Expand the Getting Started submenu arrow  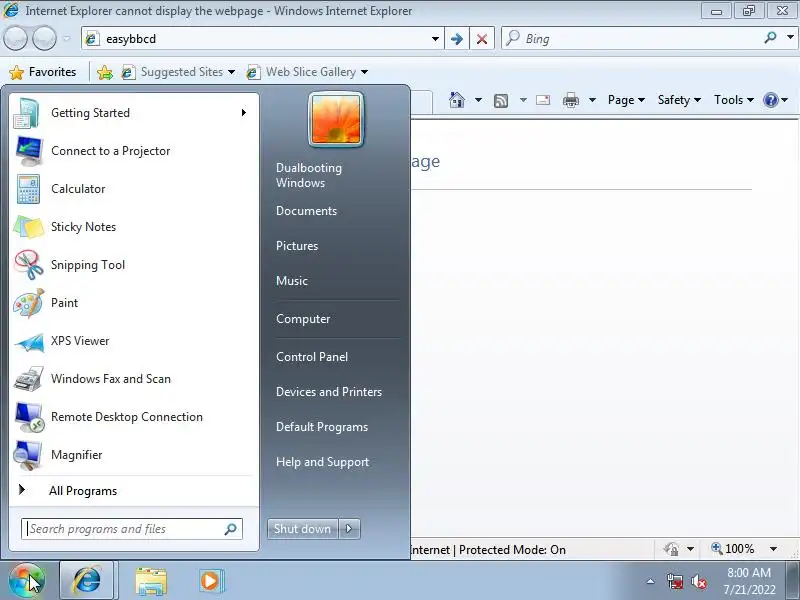[x=244, y=113]
